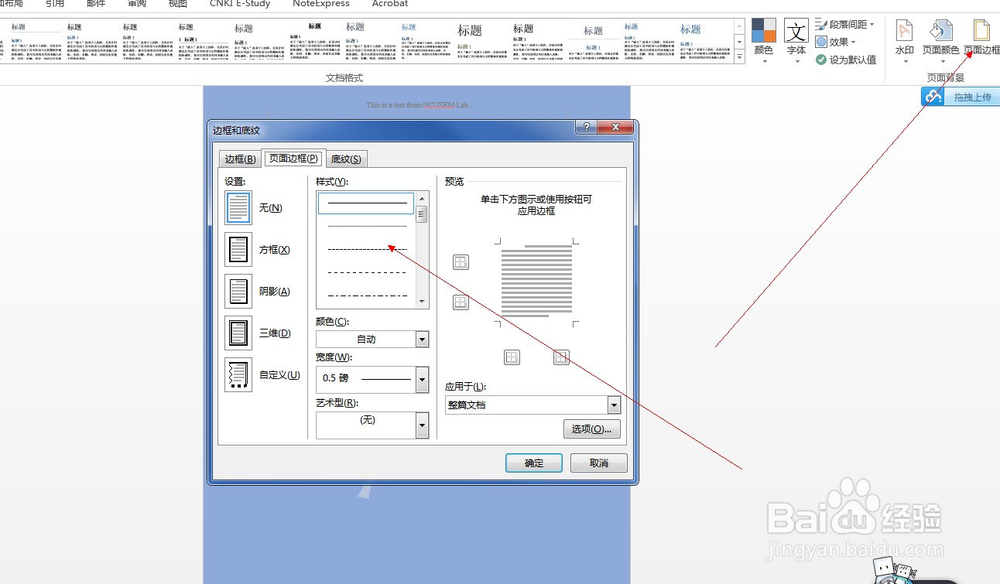Viewport: 1000px width, 584px height.
Task: Open the 宽度 (Width) dropdown
Action: [x=421, y=379]
